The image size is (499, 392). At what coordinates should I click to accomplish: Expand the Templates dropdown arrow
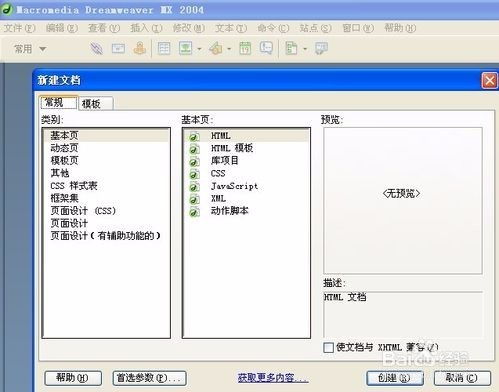coord(305,49)
